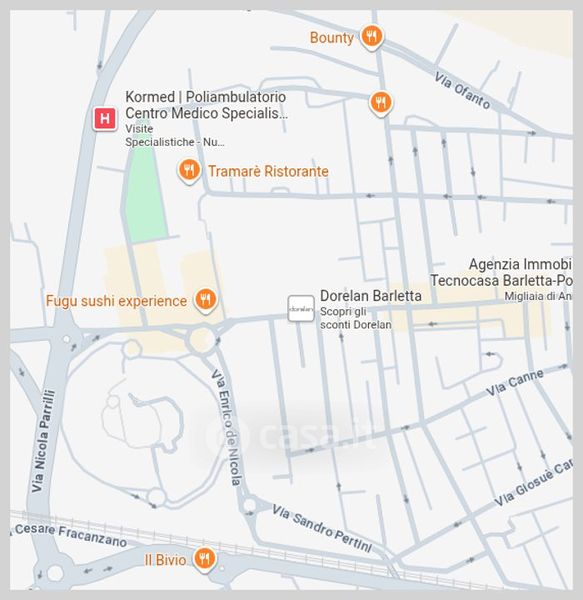Click the Via Sandro Pertini street label

click(x=322, y=528)
